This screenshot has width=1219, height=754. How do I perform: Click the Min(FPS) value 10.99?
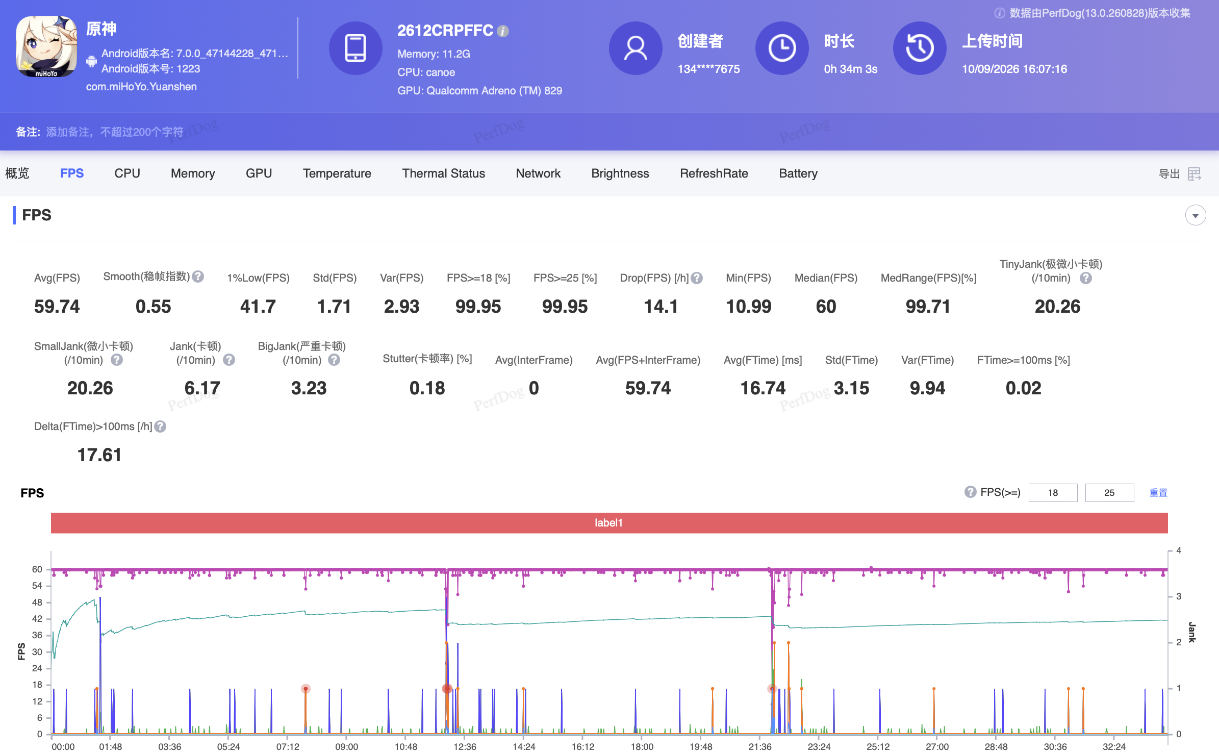coord(749,306)
